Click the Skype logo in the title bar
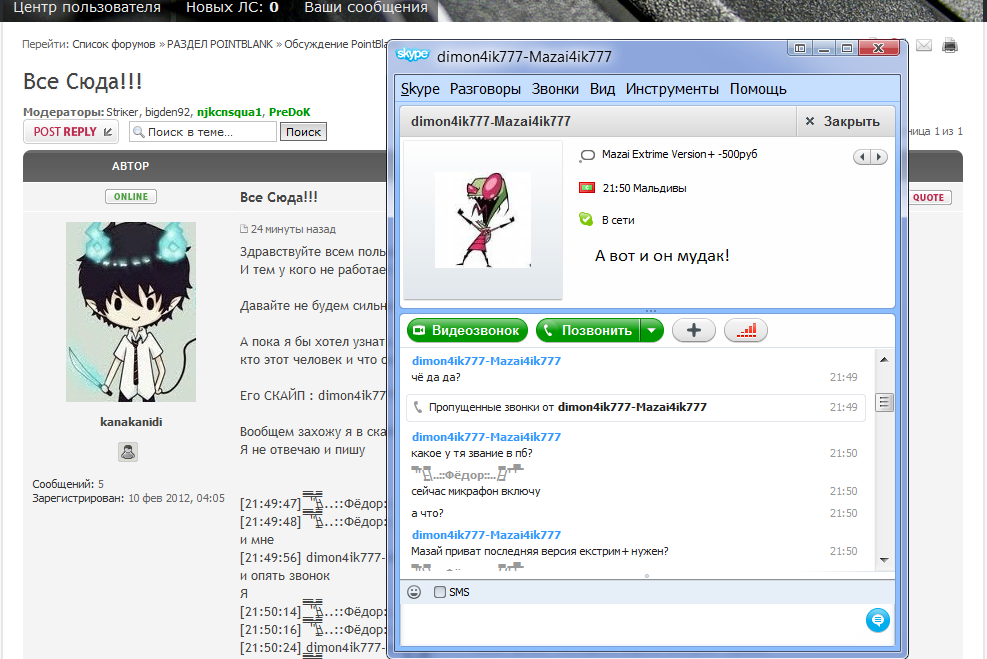 click(x=412, y=55)
